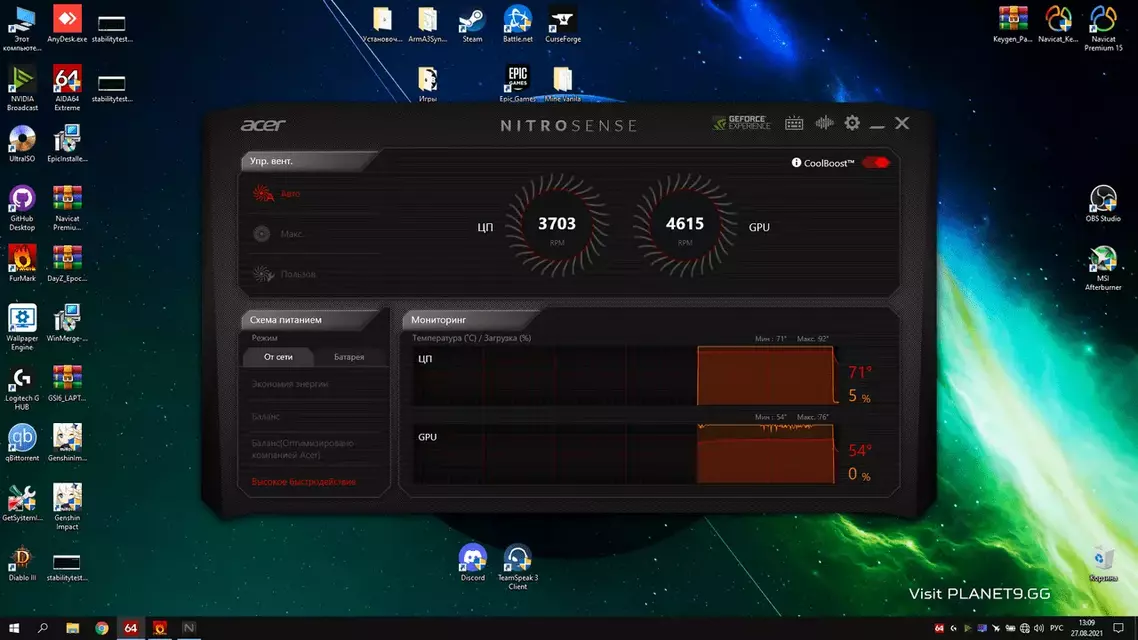Image resolution: width=1138 pixels, height=640 pixels.
Task: Select the Игры folder on the desktop
Action: pos(427,84)
